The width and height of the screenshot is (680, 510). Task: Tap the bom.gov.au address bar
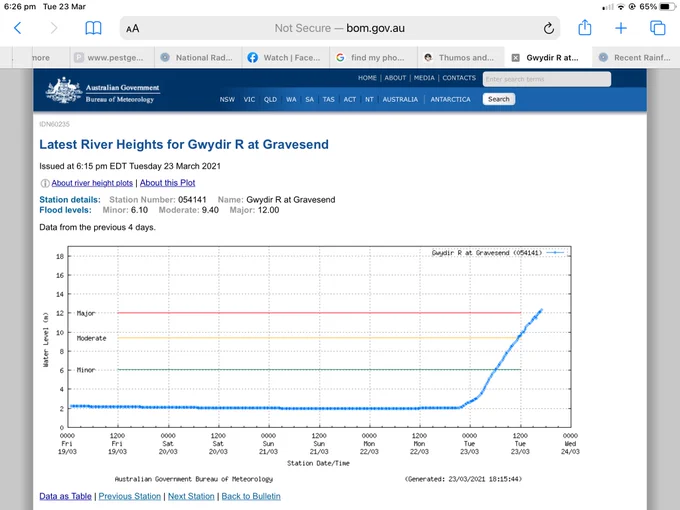pyautogui.click(x=340, y=29)
